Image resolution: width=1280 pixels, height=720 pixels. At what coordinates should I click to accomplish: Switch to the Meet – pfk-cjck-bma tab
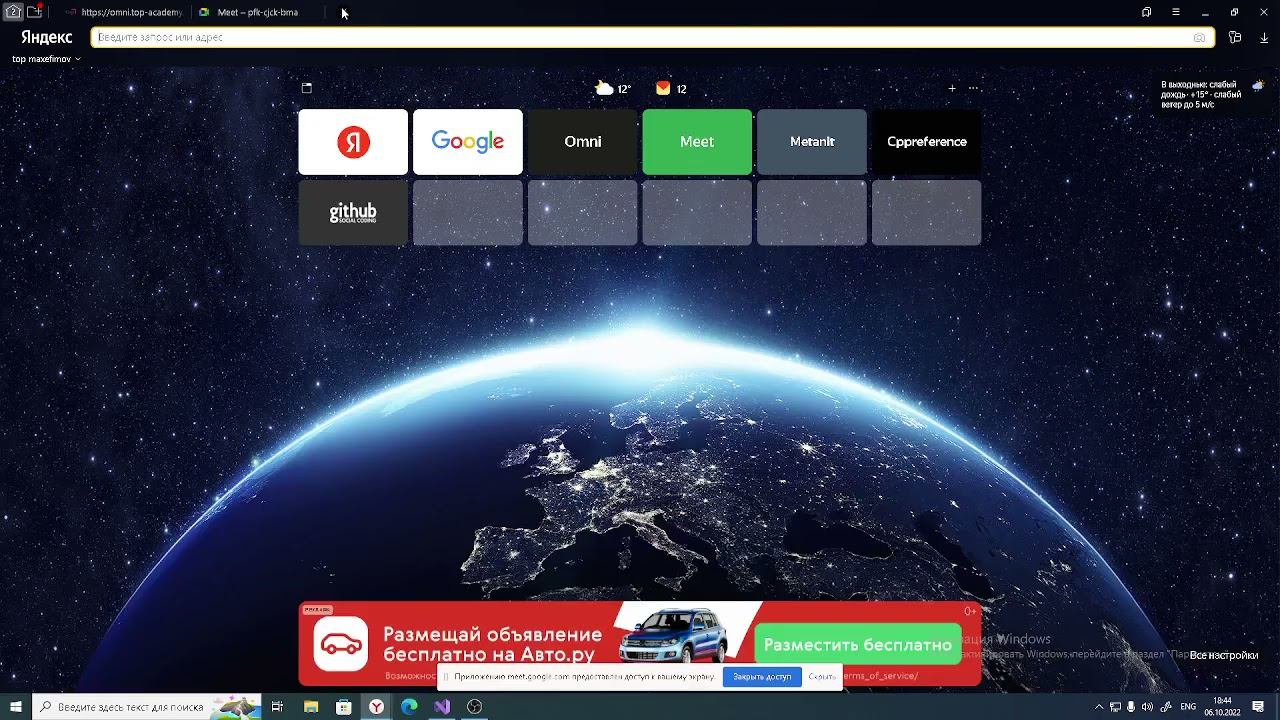256,12
